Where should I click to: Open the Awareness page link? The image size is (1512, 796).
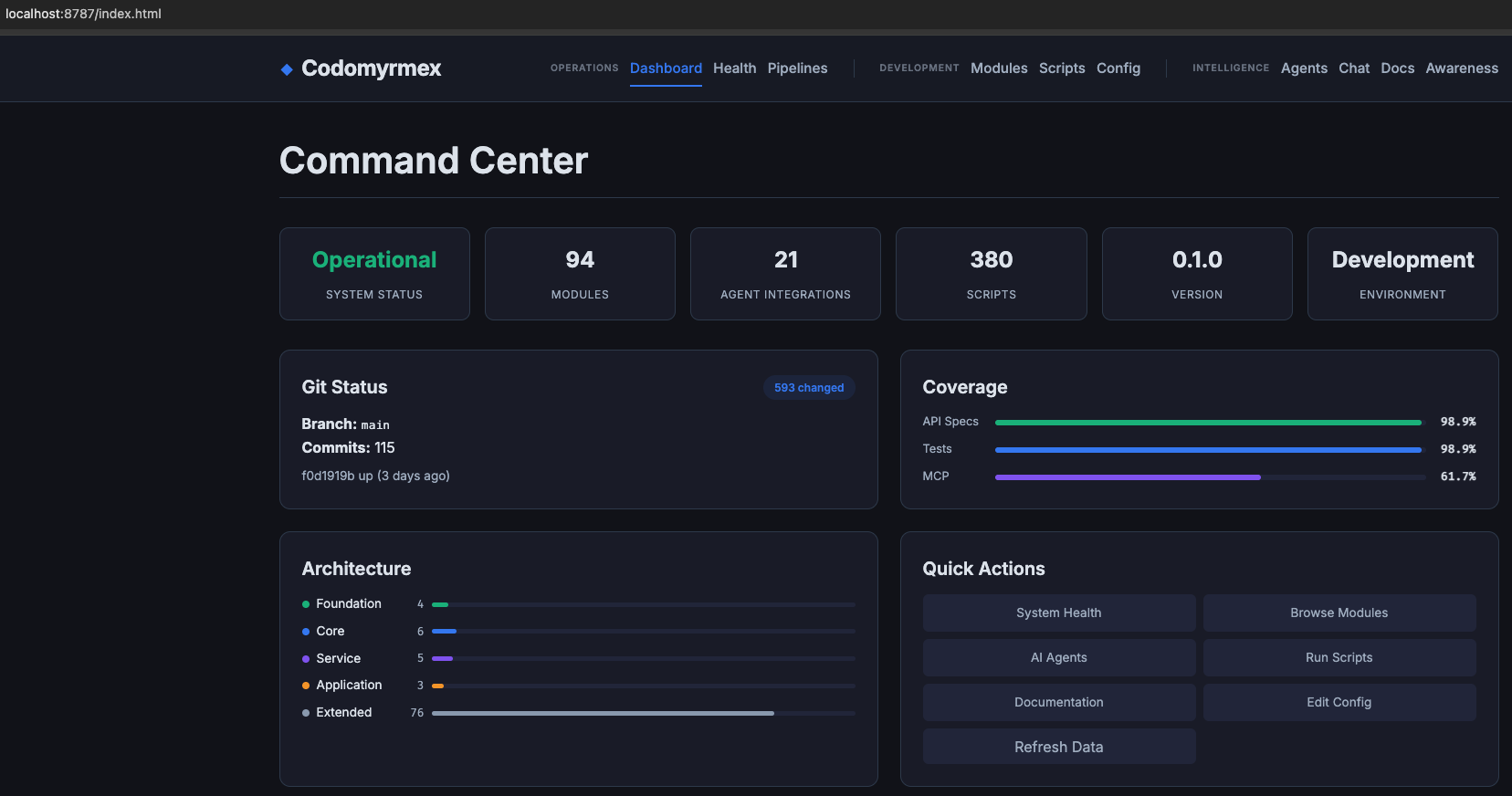1461,68
